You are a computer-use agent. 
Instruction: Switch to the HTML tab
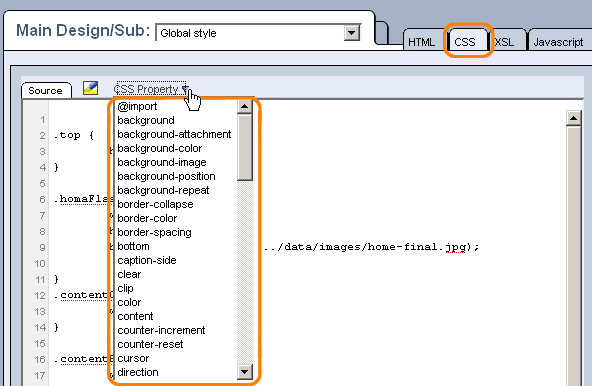[x=422, y=42]
